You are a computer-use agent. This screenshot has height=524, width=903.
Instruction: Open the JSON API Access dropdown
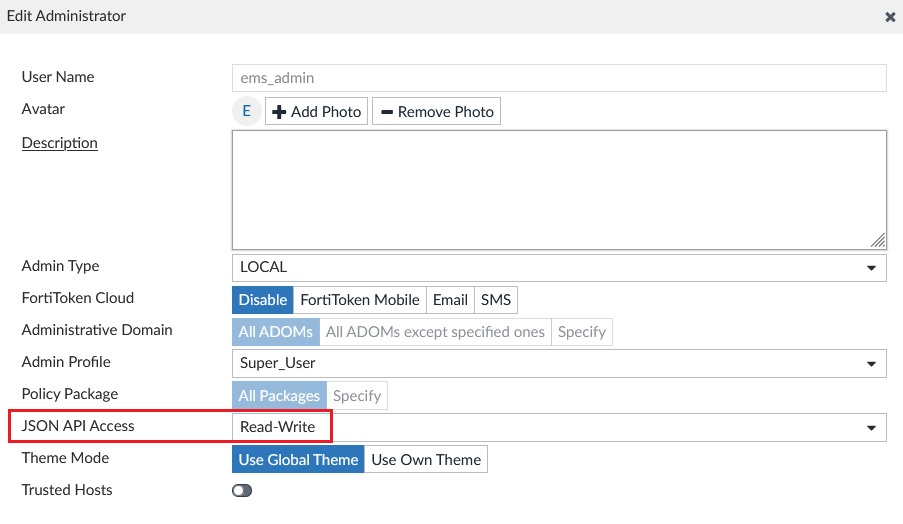tap(558, 427)
